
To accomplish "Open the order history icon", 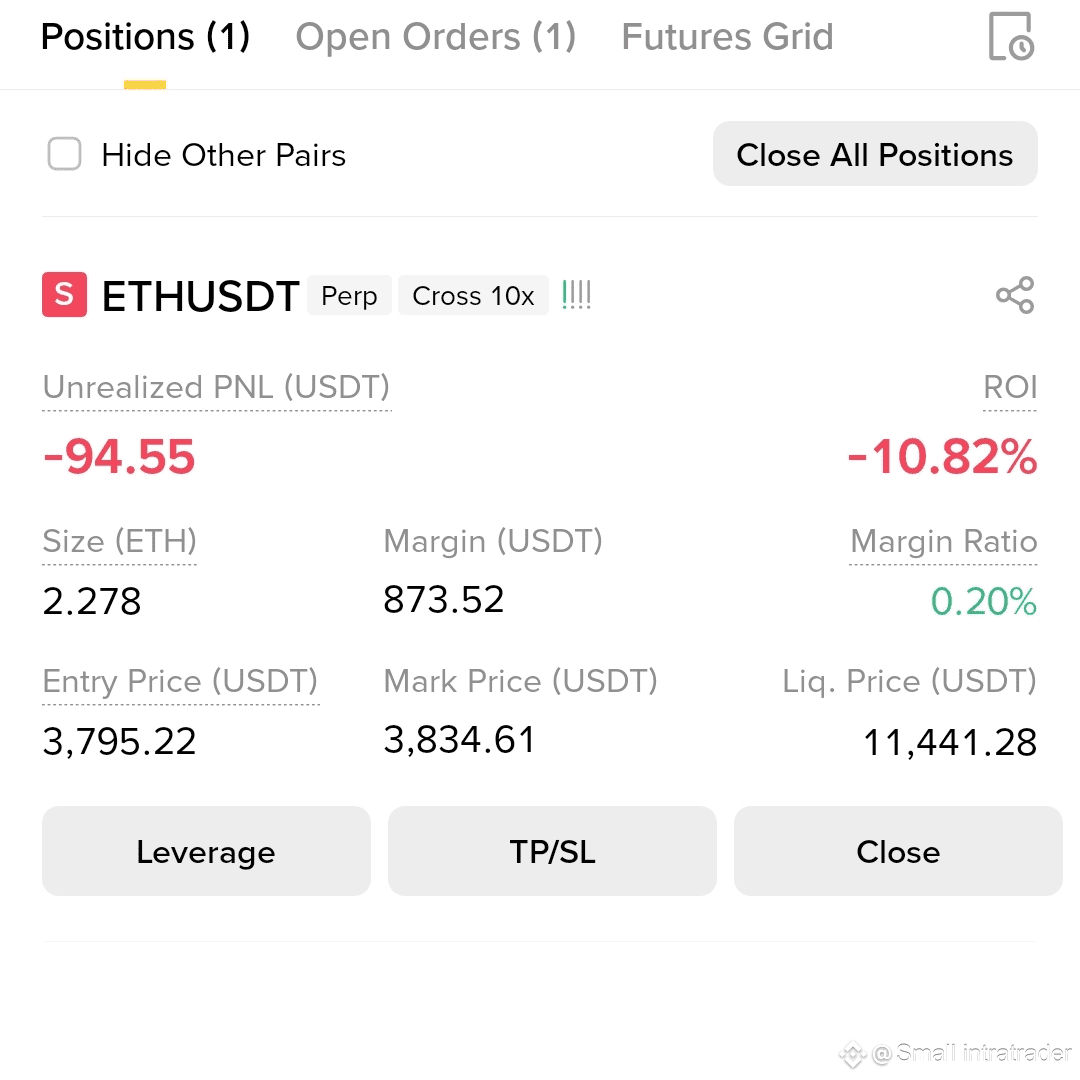I will [1011, 37].
